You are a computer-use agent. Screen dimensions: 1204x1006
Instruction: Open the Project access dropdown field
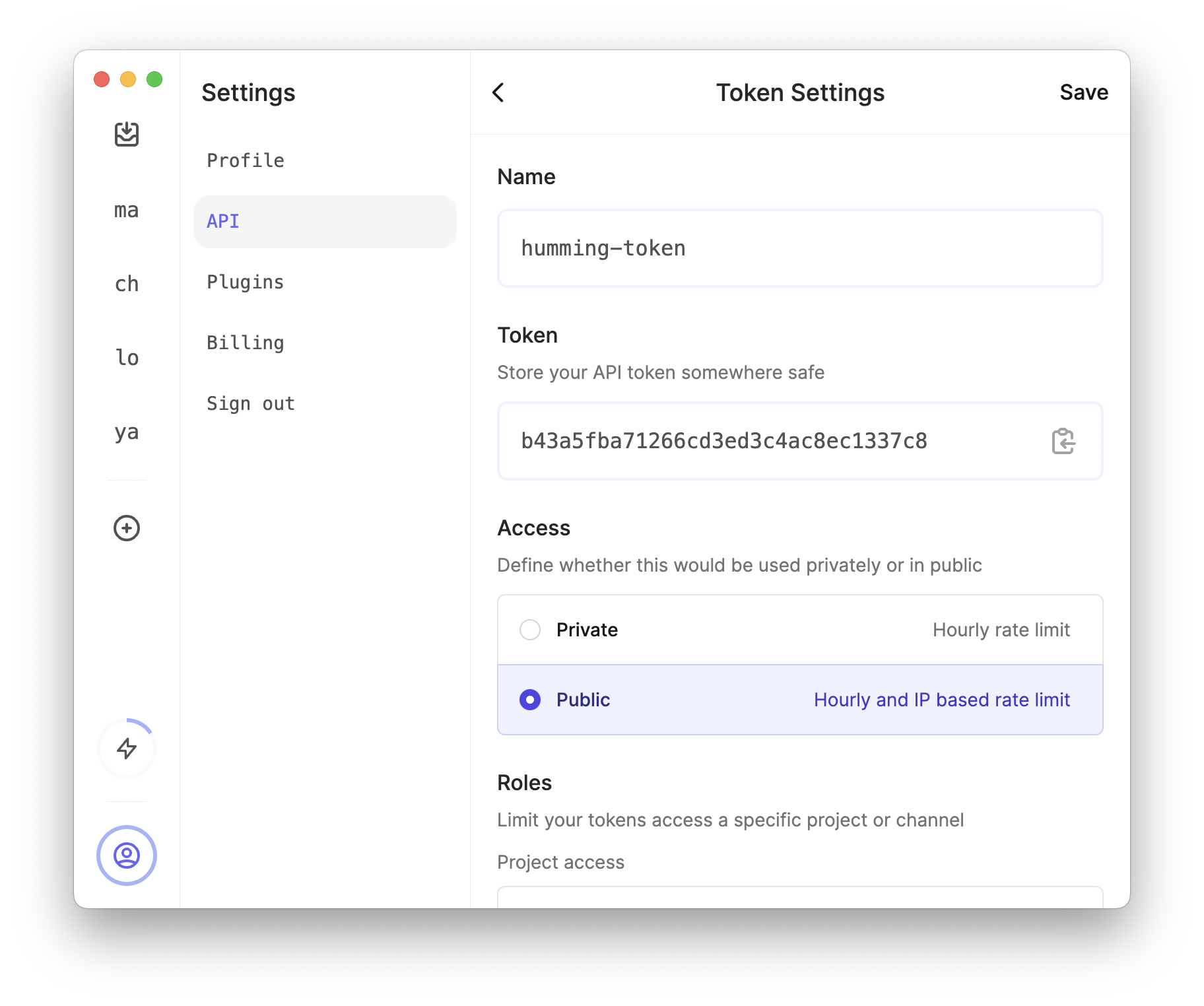(799, 898)
